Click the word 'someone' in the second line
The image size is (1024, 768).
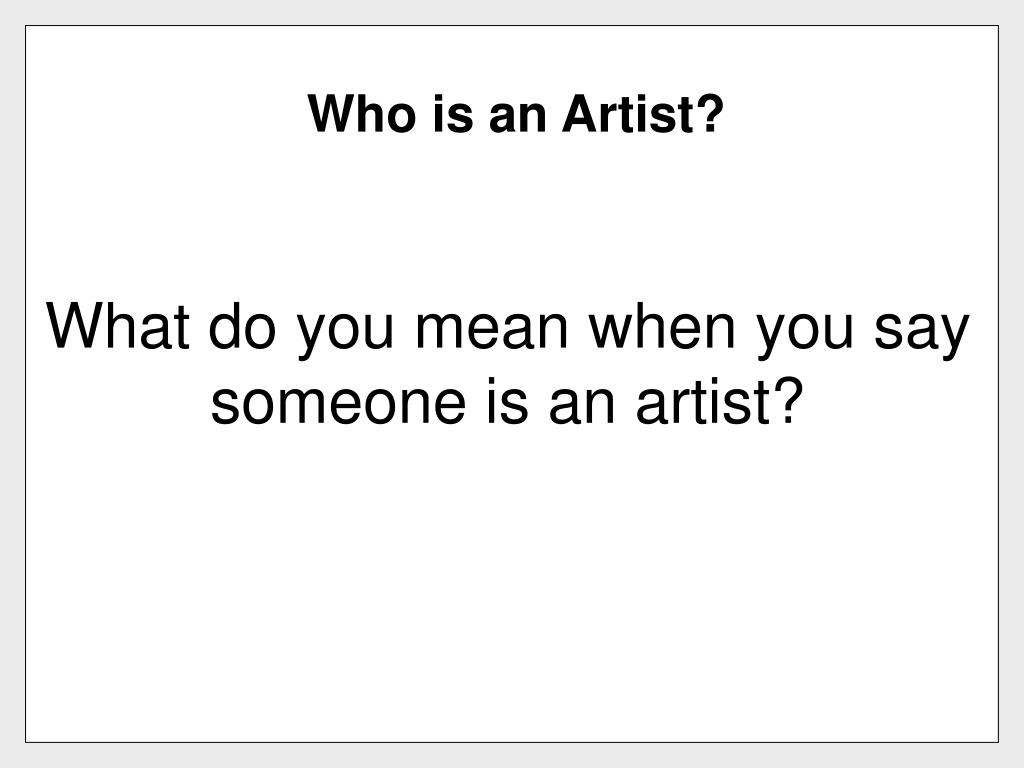click(x=338, y=405)
